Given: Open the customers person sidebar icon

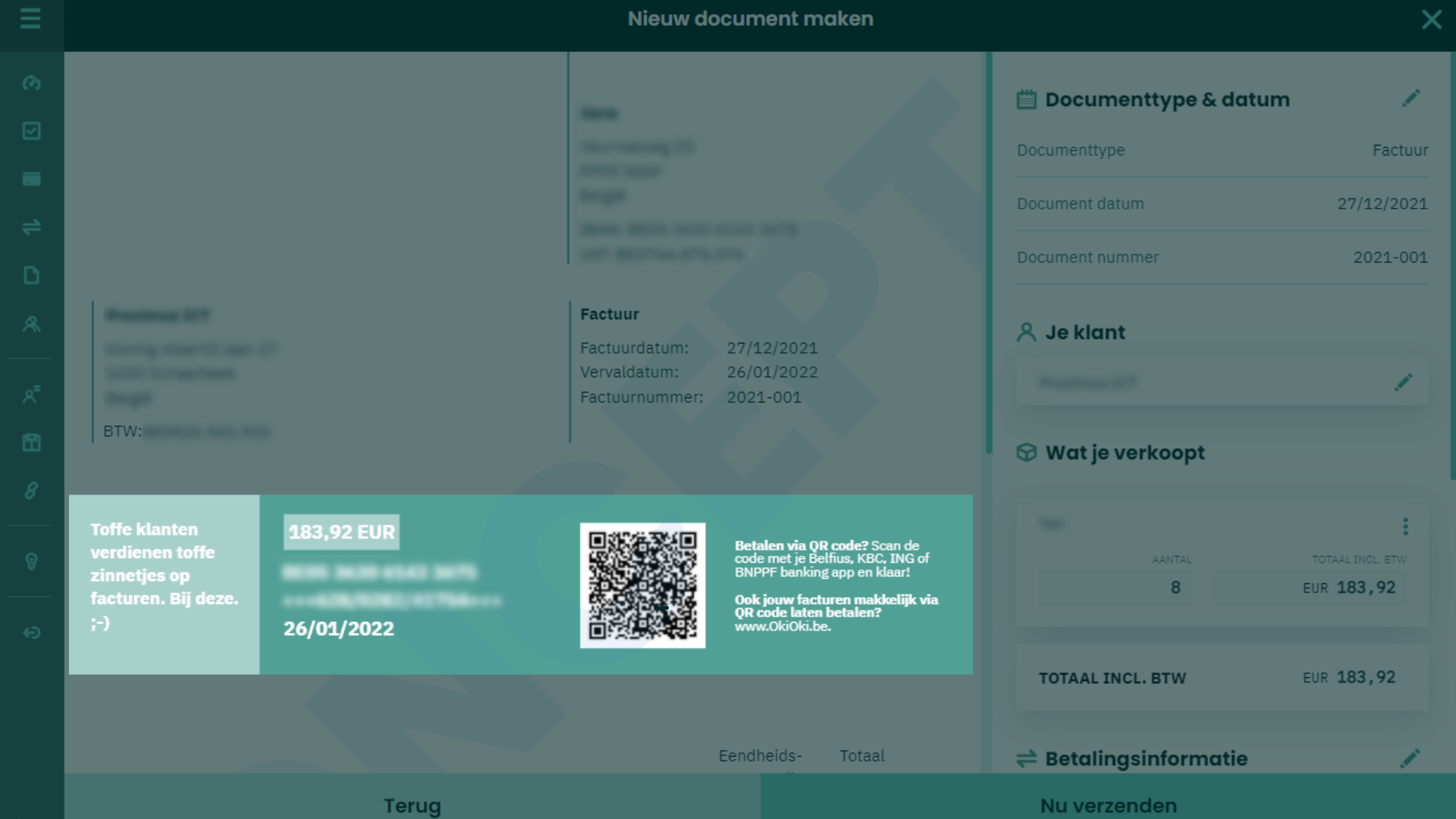Looking at the screenshot, I should tap(31, 325).
